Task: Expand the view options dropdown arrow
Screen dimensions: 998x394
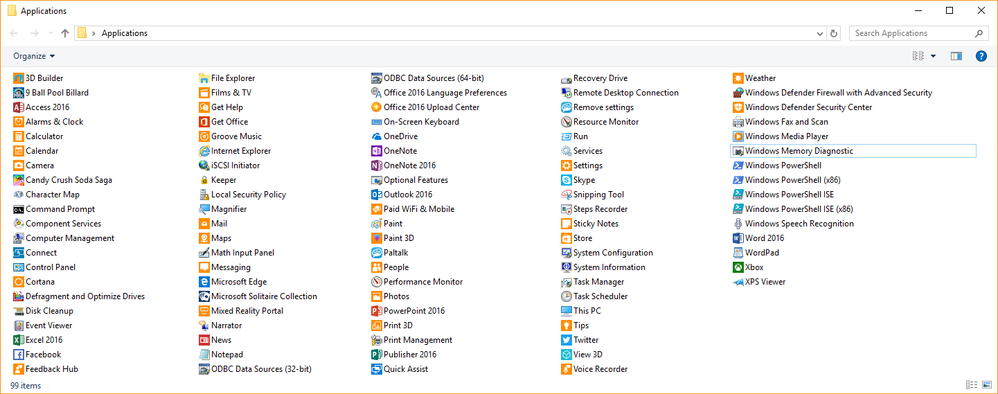Action: pos(933,56)
